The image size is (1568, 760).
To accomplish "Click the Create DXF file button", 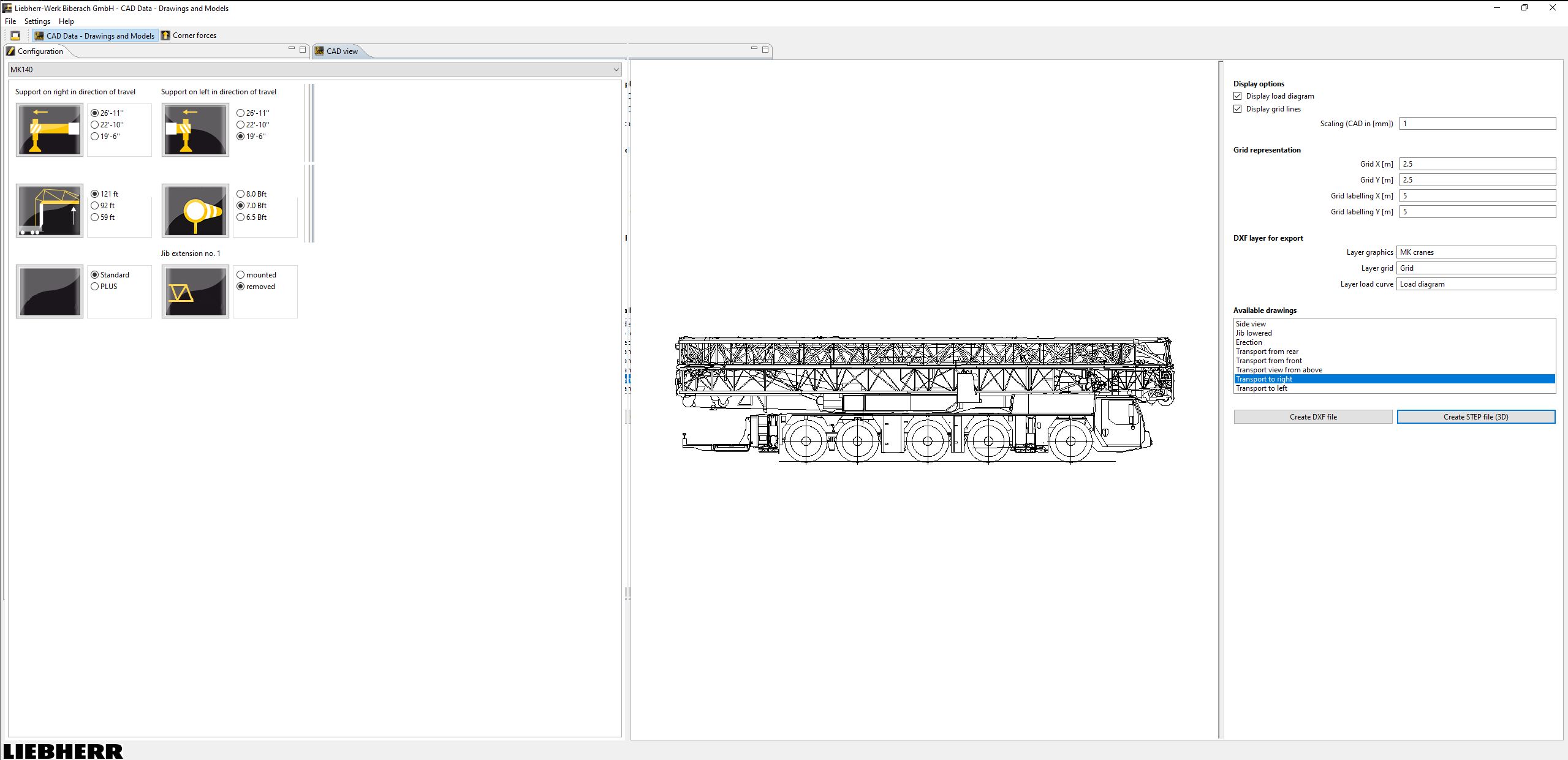I will tap(1312, 416).
